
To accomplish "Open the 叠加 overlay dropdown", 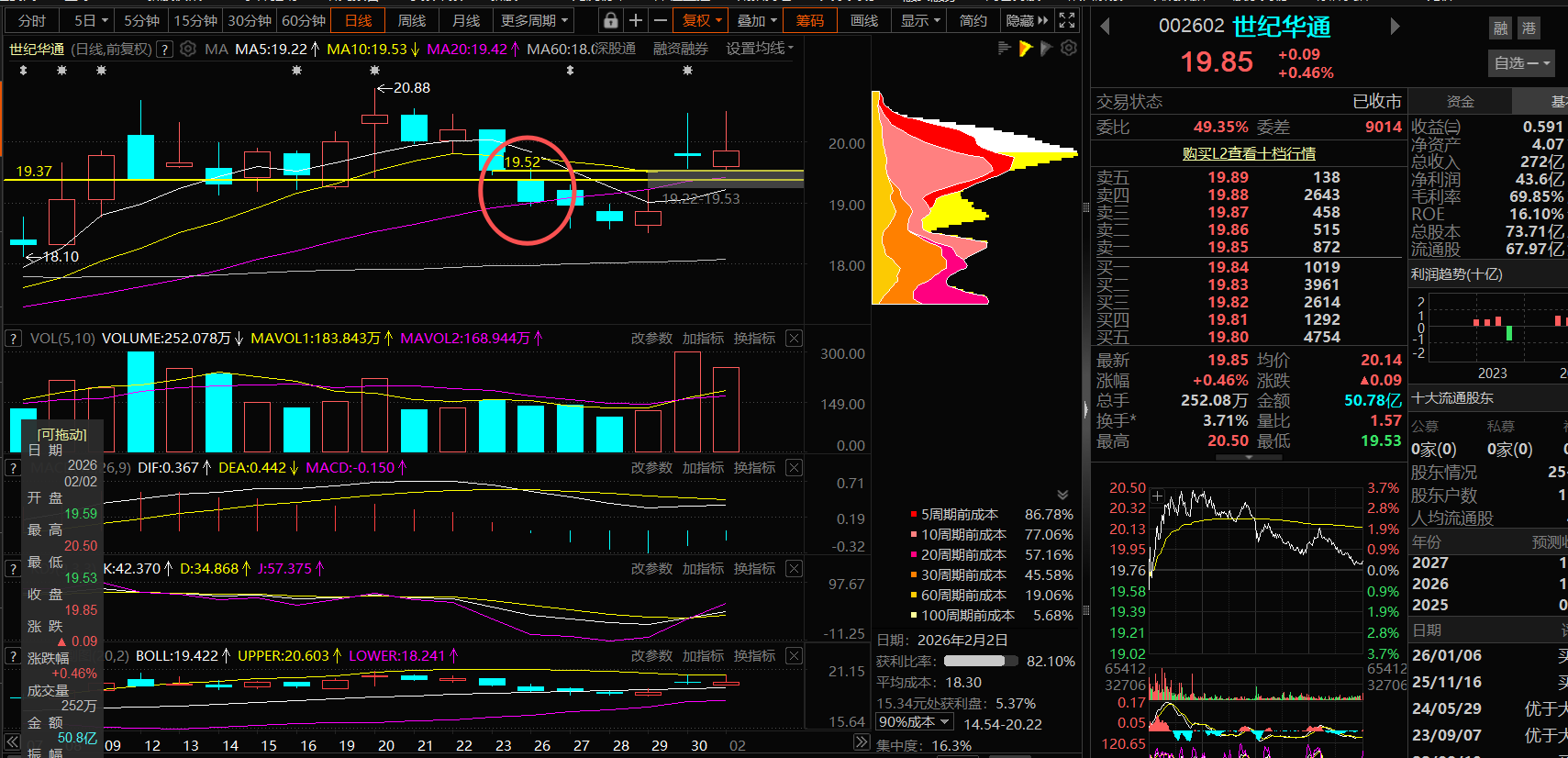I will coord(757,20).
